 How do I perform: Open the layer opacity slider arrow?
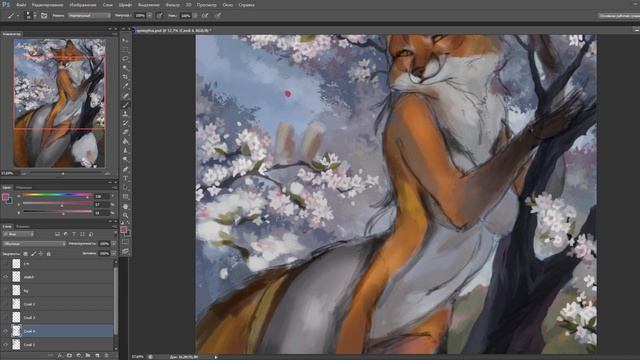[113, 244]
